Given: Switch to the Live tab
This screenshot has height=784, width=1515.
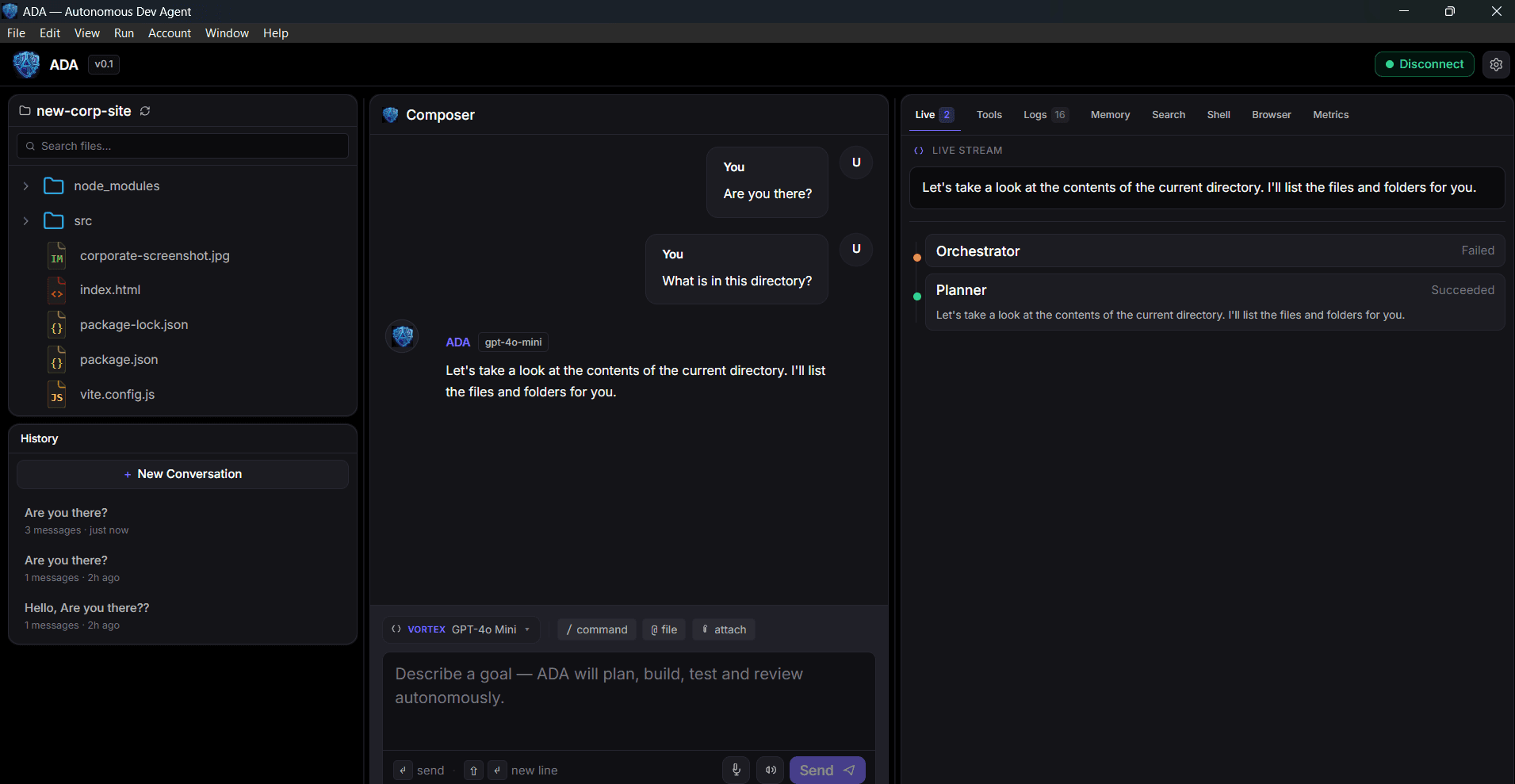Looking at the screenshot, I should [x=935, y=115].
